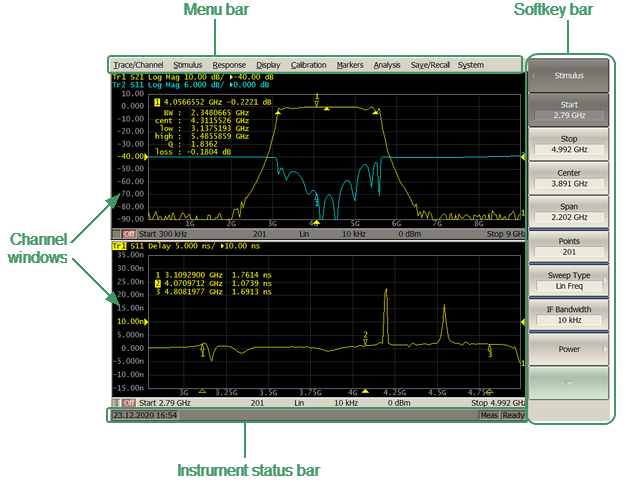The height and width of the screenshot is (488, 626).
Task: Click the cent 4.3115526 GHz readout
Action: (x=202, y=121)
